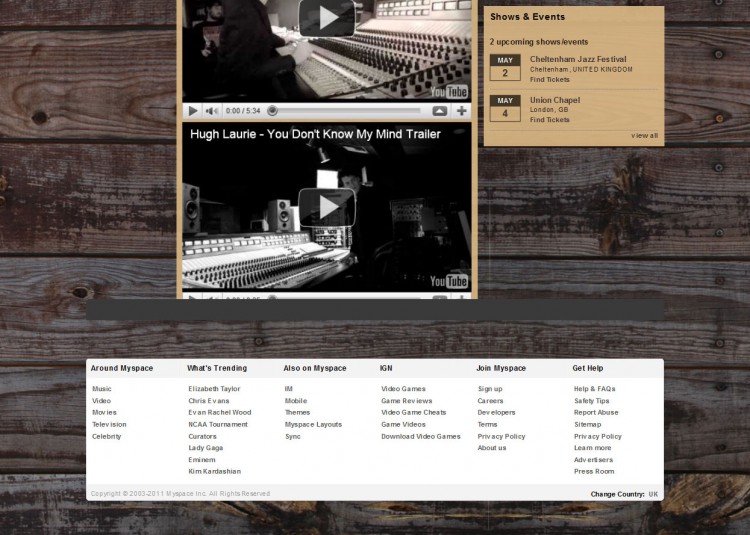Open Music under Around Myspace
The image size is (750, 535).
101,389
